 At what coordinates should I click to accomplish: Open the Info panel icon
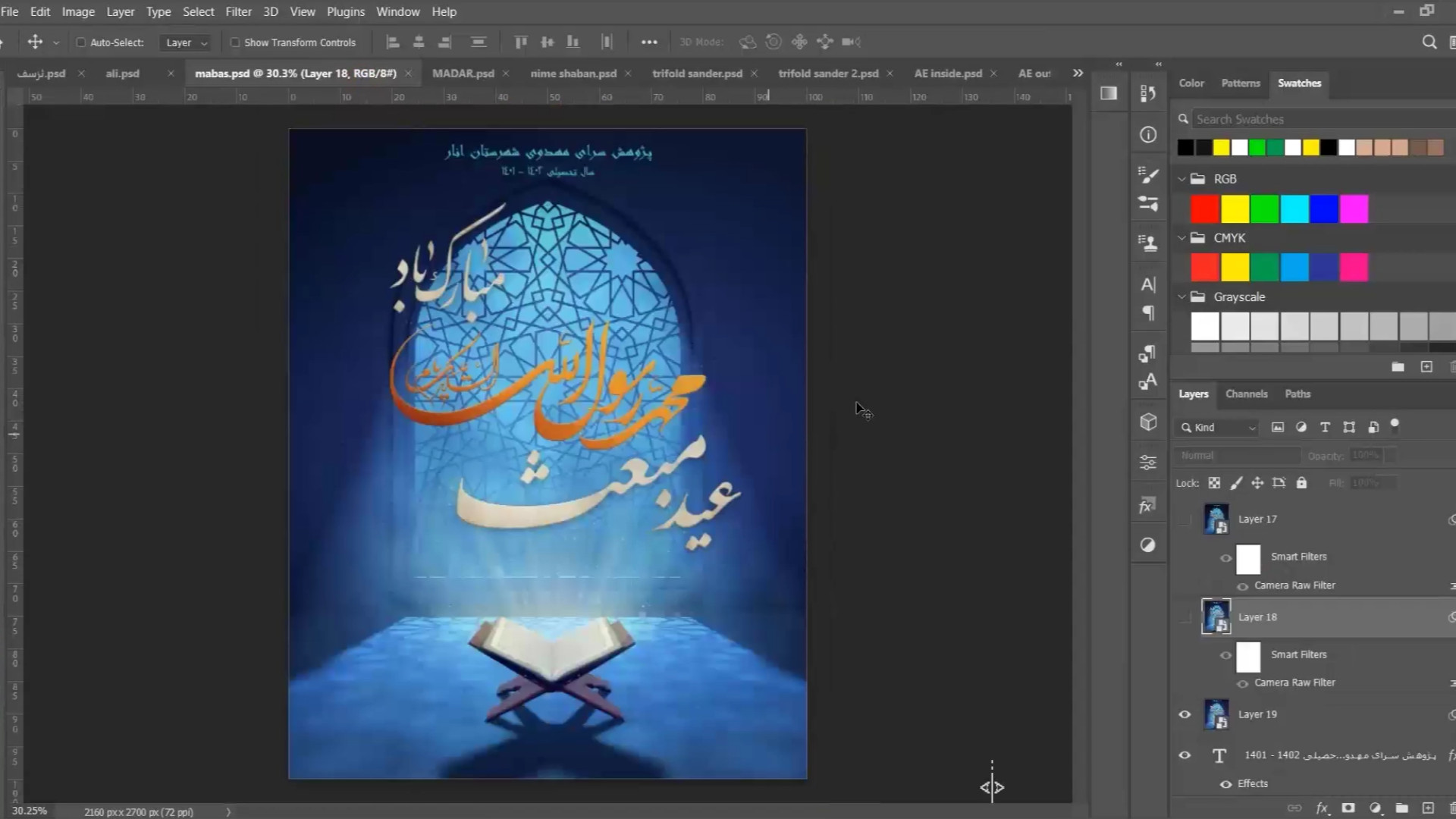[x=1148, y=135]
